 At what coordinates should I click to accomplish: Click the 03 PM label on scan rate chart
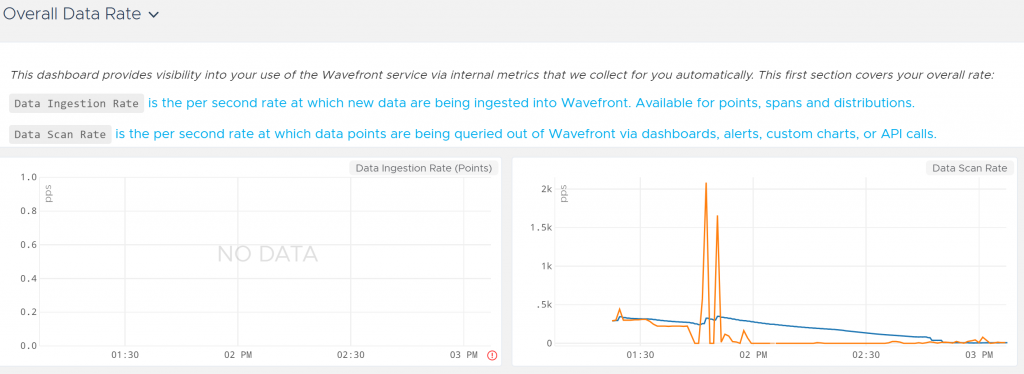coord(978,354)
